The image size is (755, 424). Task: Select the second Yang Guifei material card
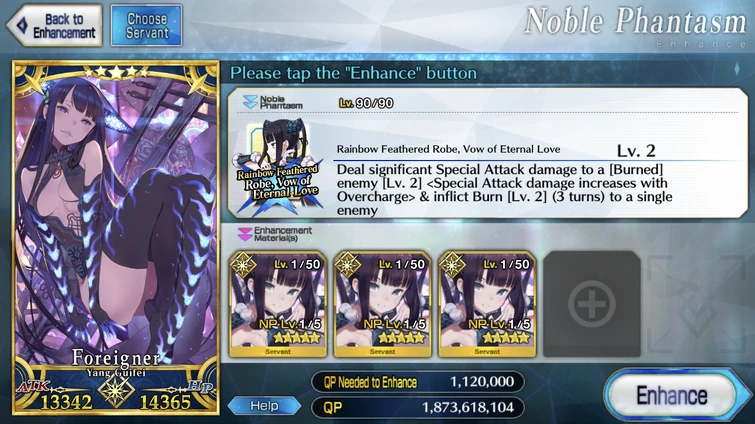click(x=382, y=304)
